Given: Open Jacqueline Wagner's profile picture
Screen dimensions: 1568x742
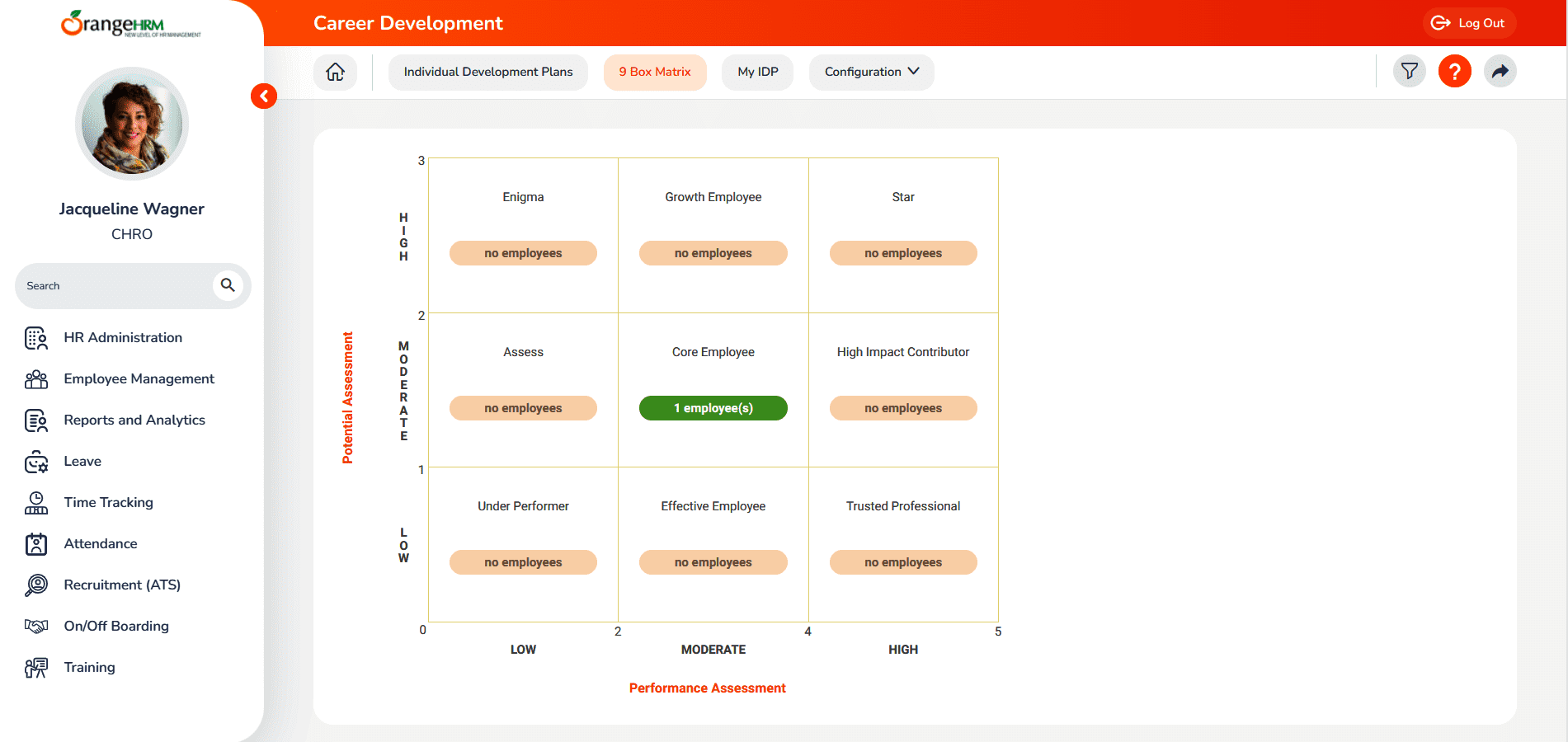Looking at the screenshot, I should (x=131, y=124).
